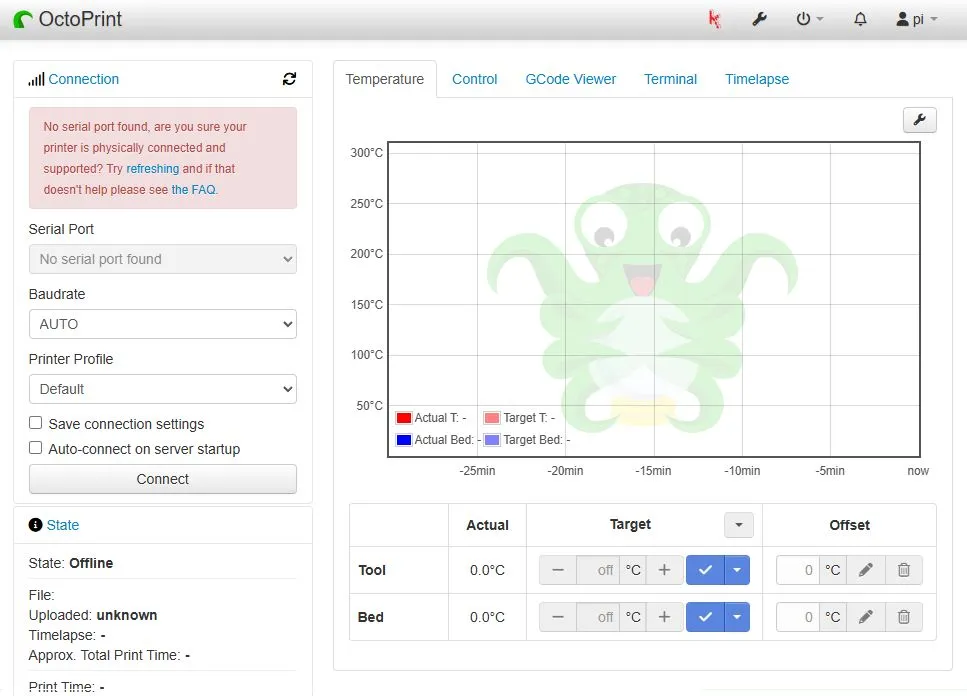Confirm Tool target temperature
The image size is (967, 696).
[x=706, y=570]
